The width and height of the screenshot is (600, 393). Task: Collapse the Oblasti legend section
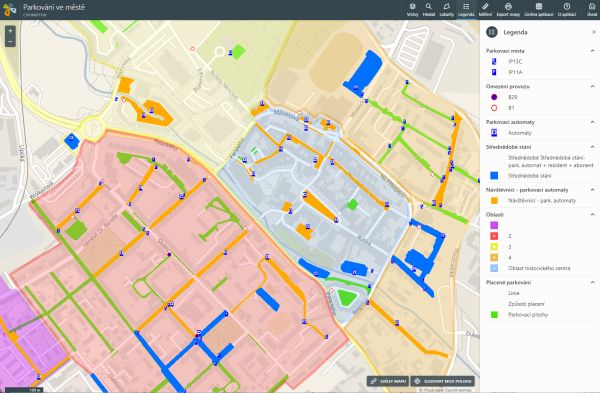point(592,215)
